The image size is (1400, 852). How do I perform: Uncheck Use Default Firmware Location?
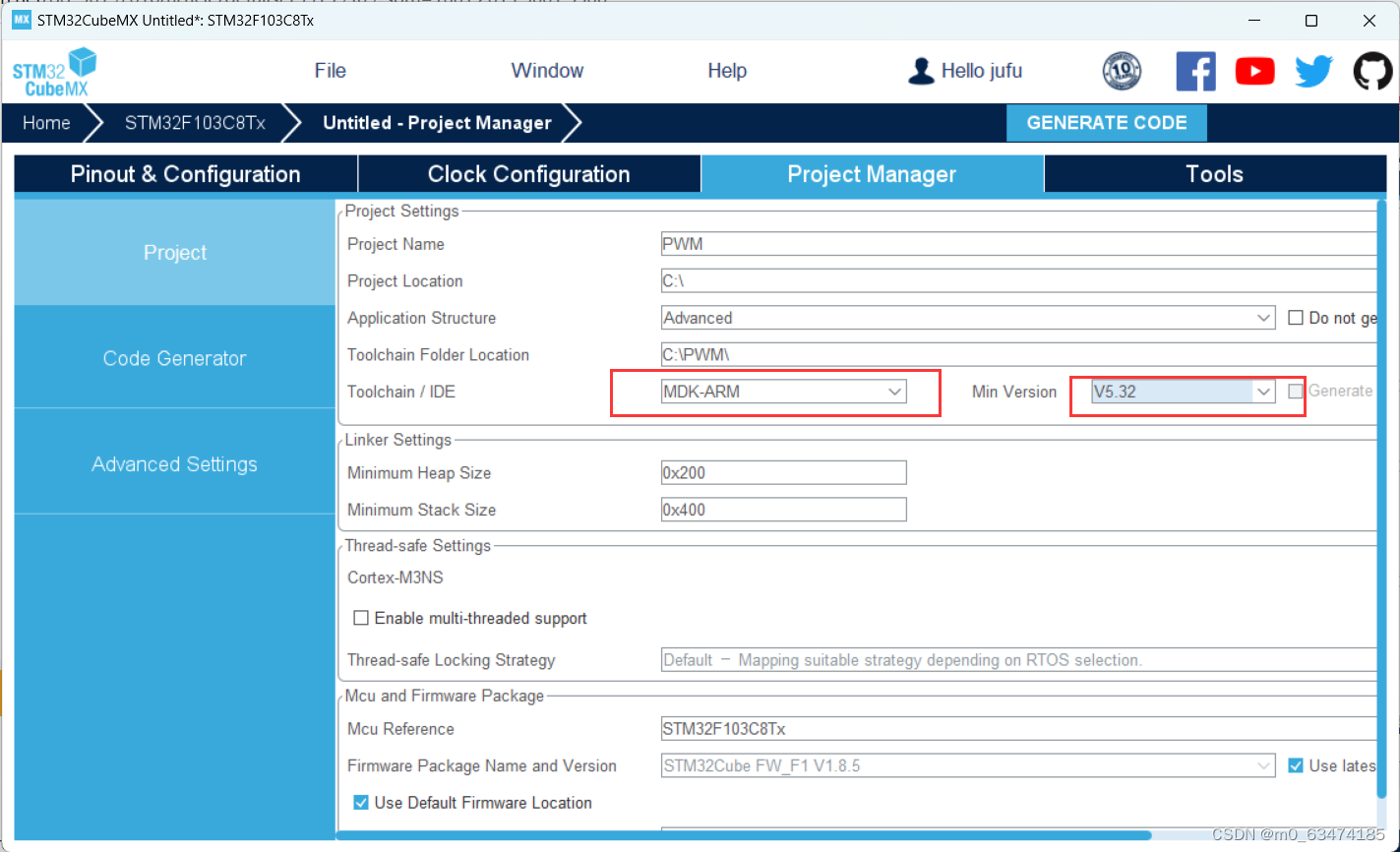(x=361, y=803)
